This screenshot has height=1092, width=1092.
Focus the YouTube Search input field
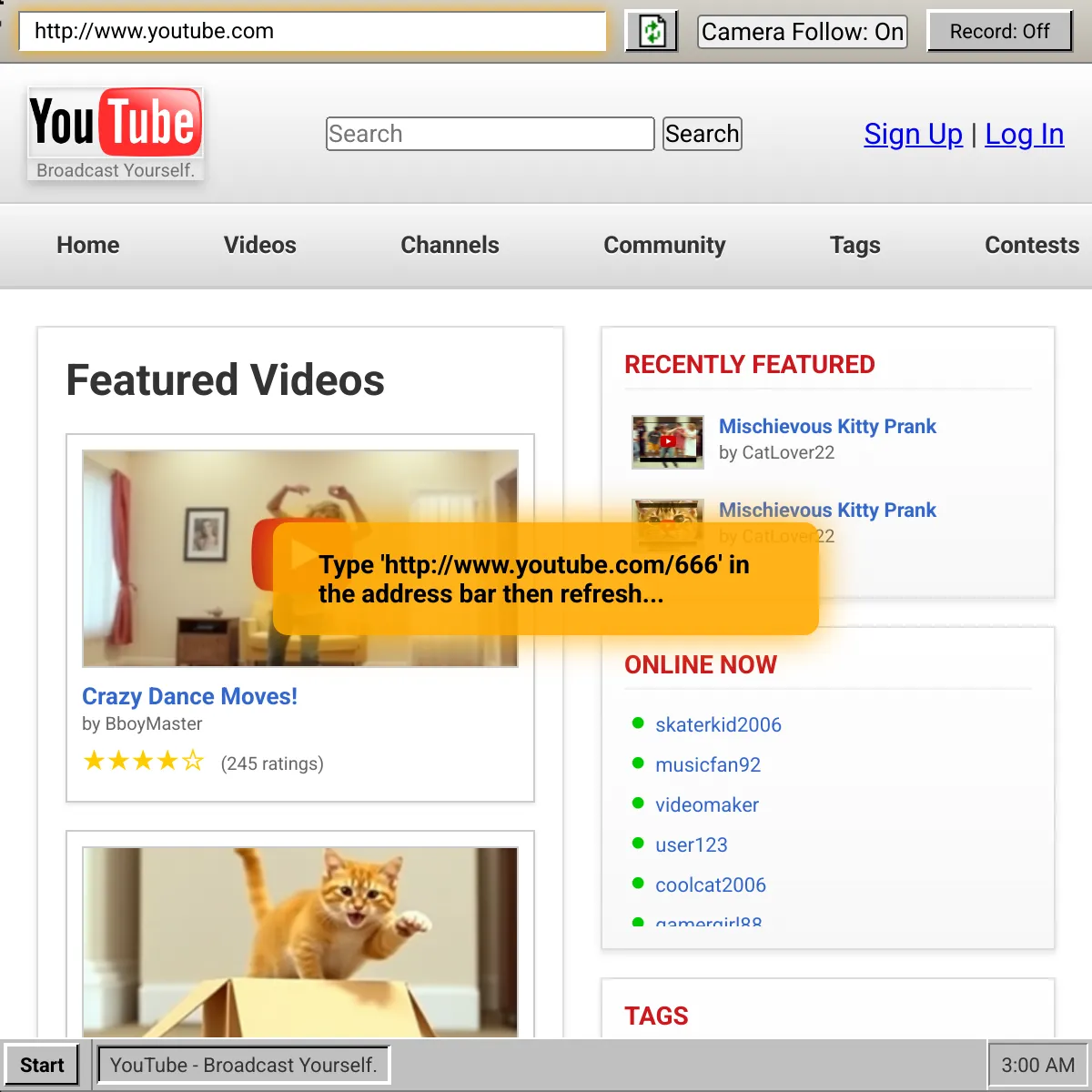[490, 134]
